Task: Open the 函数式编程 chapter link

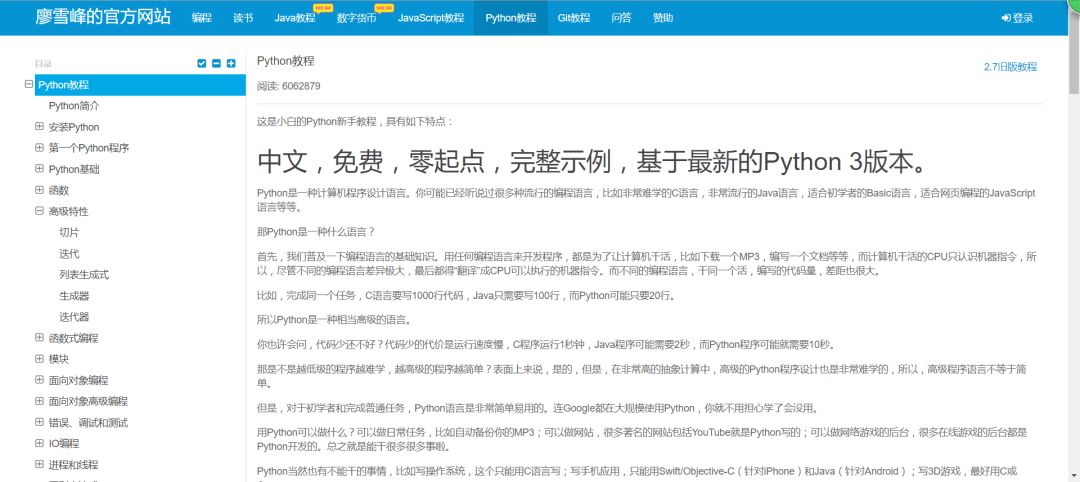Action: pos(74,337)
